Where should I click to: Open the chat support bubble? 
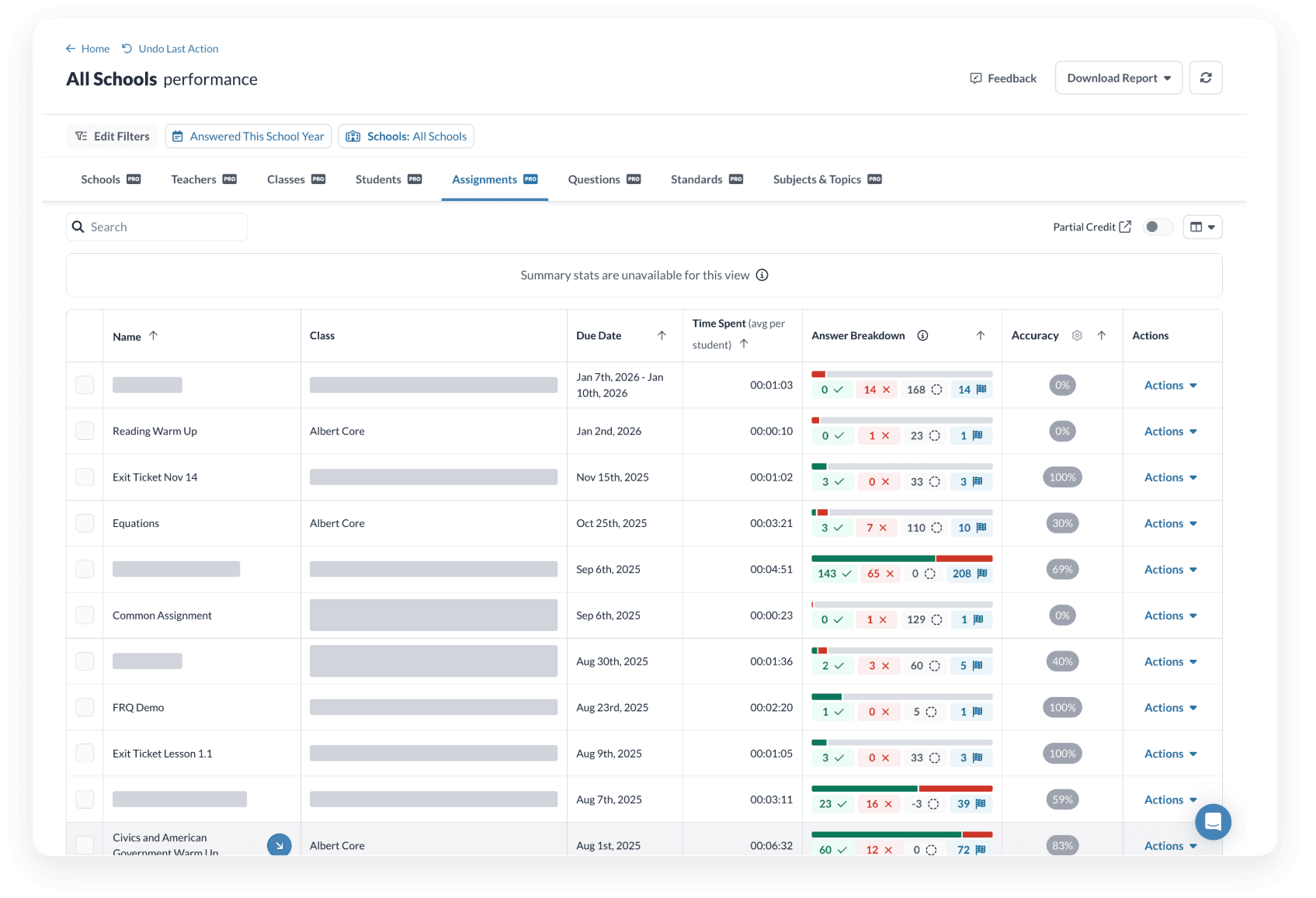click(x=1212, y=822)
